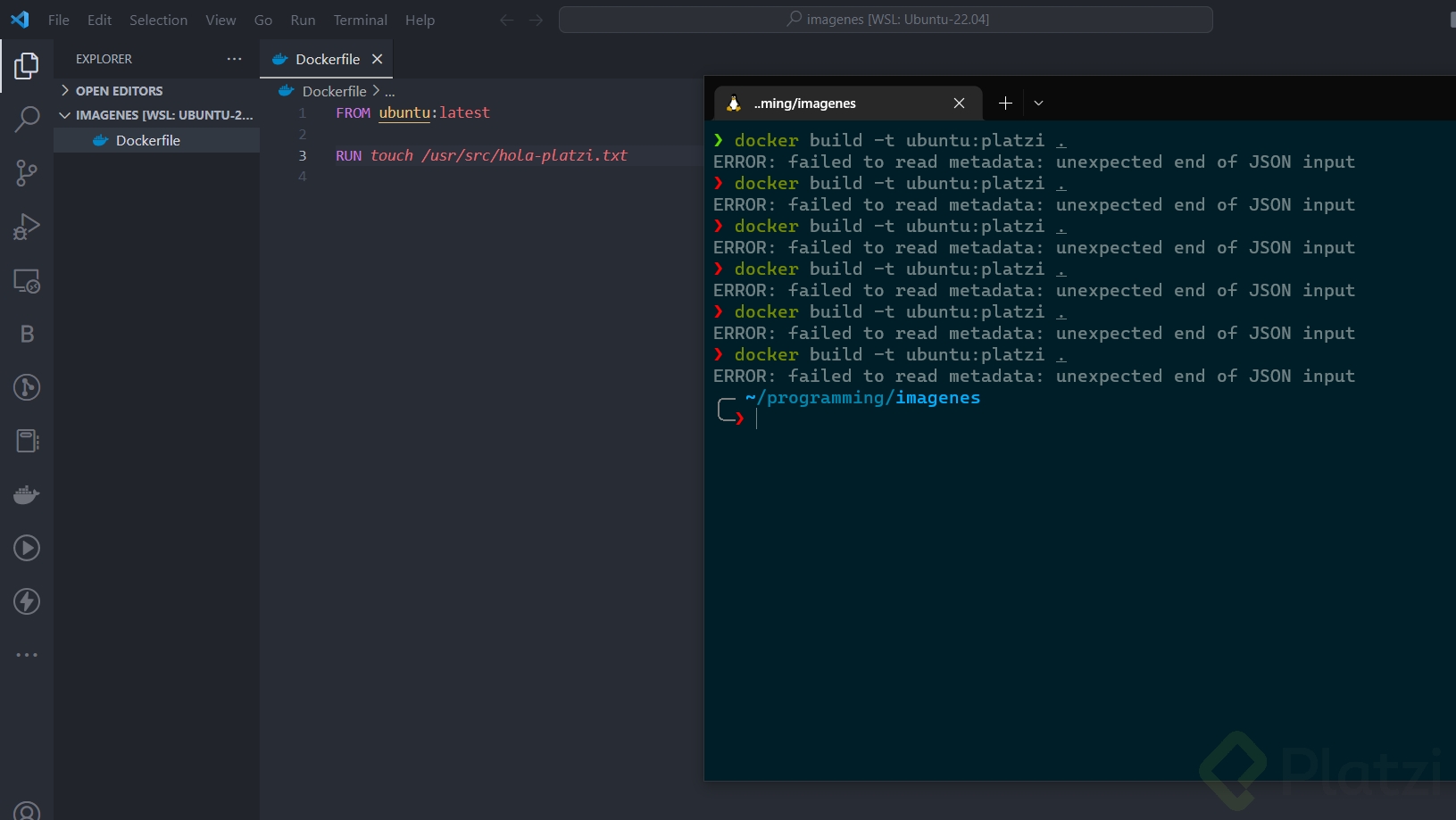Show additional views via ellipsis in activity bar
Image resolution: width=1456 pixels, height=820 pixels.
click(27, 655)
